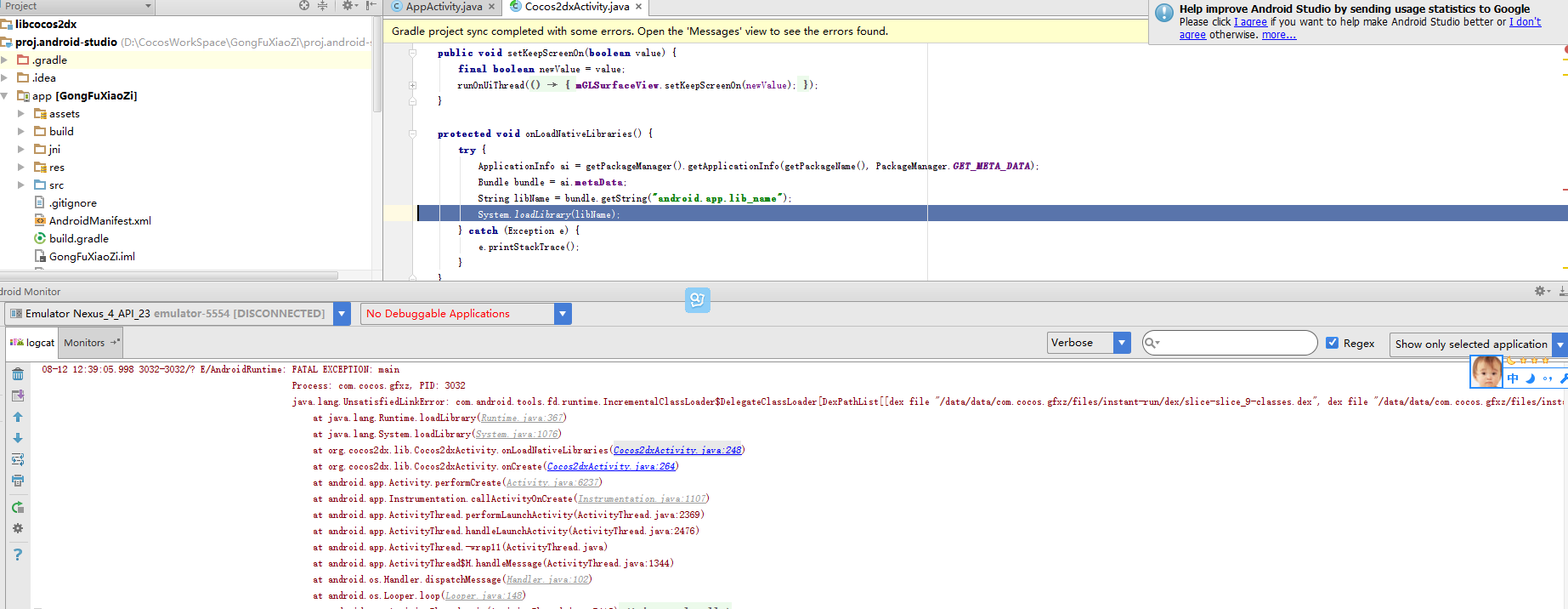The height and width of the screenshot is (609, 1568).
Task: Open the logcat help question mark
Action: [18, 555]
